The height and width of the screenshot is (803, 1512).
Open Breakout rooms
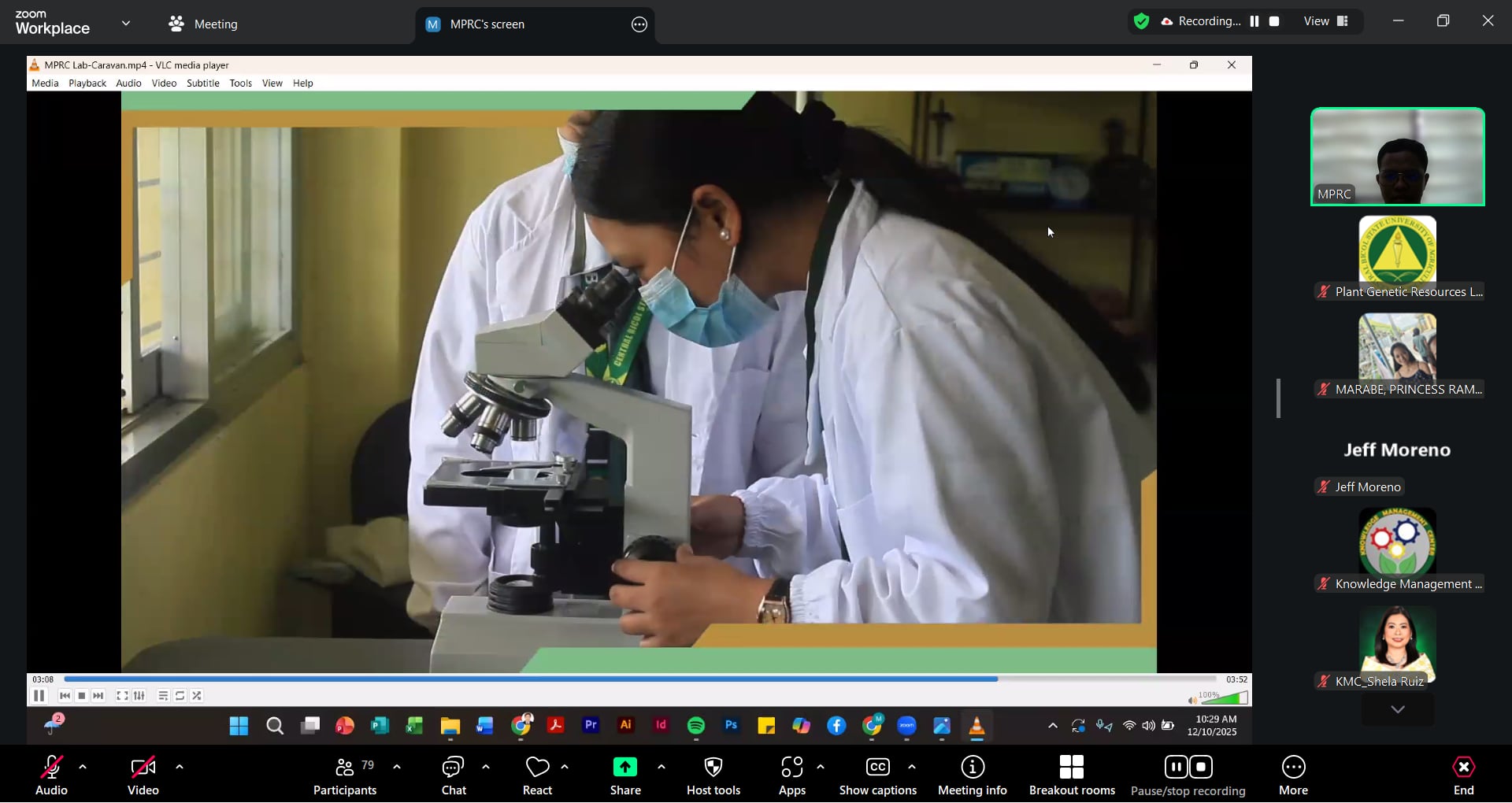click(x=1071, y=776)
